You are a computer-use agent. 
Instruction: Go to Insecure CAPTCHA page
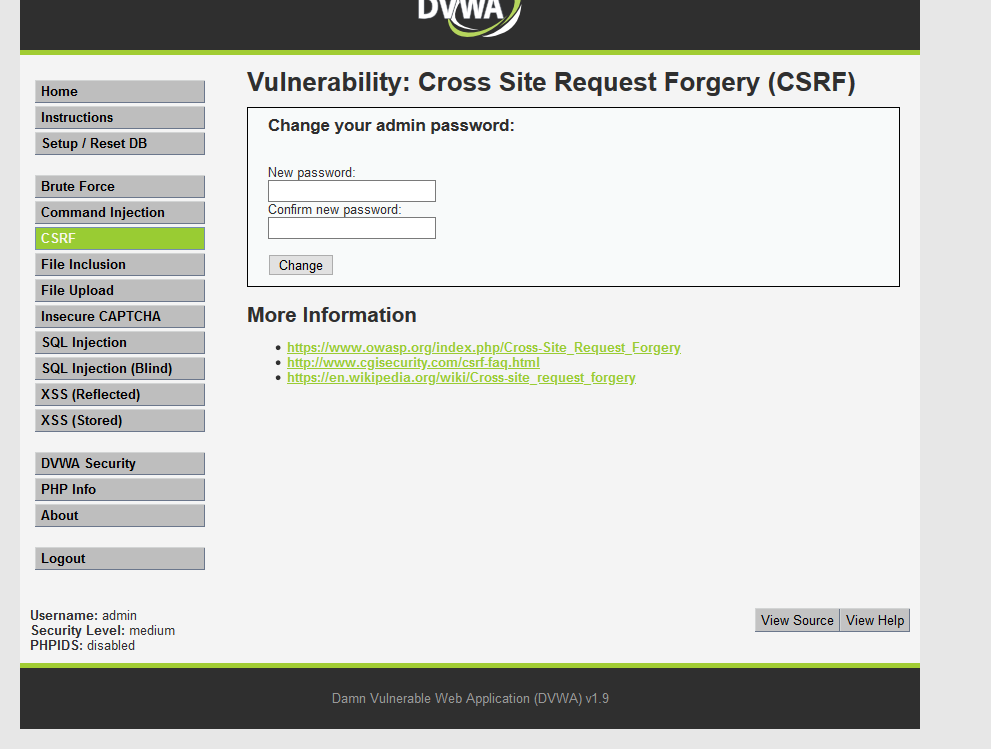coord(120,316)
